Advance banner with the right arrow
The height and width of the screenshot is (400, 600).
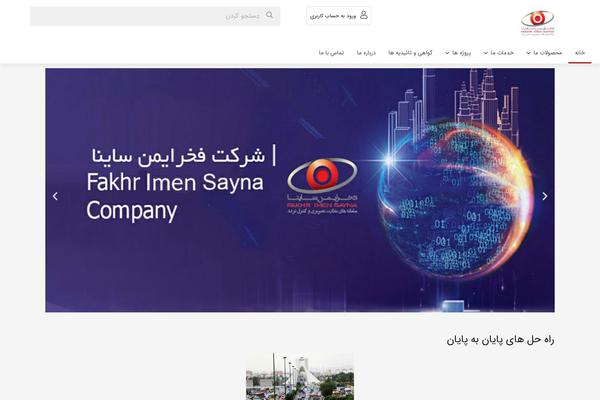(545, 196)
